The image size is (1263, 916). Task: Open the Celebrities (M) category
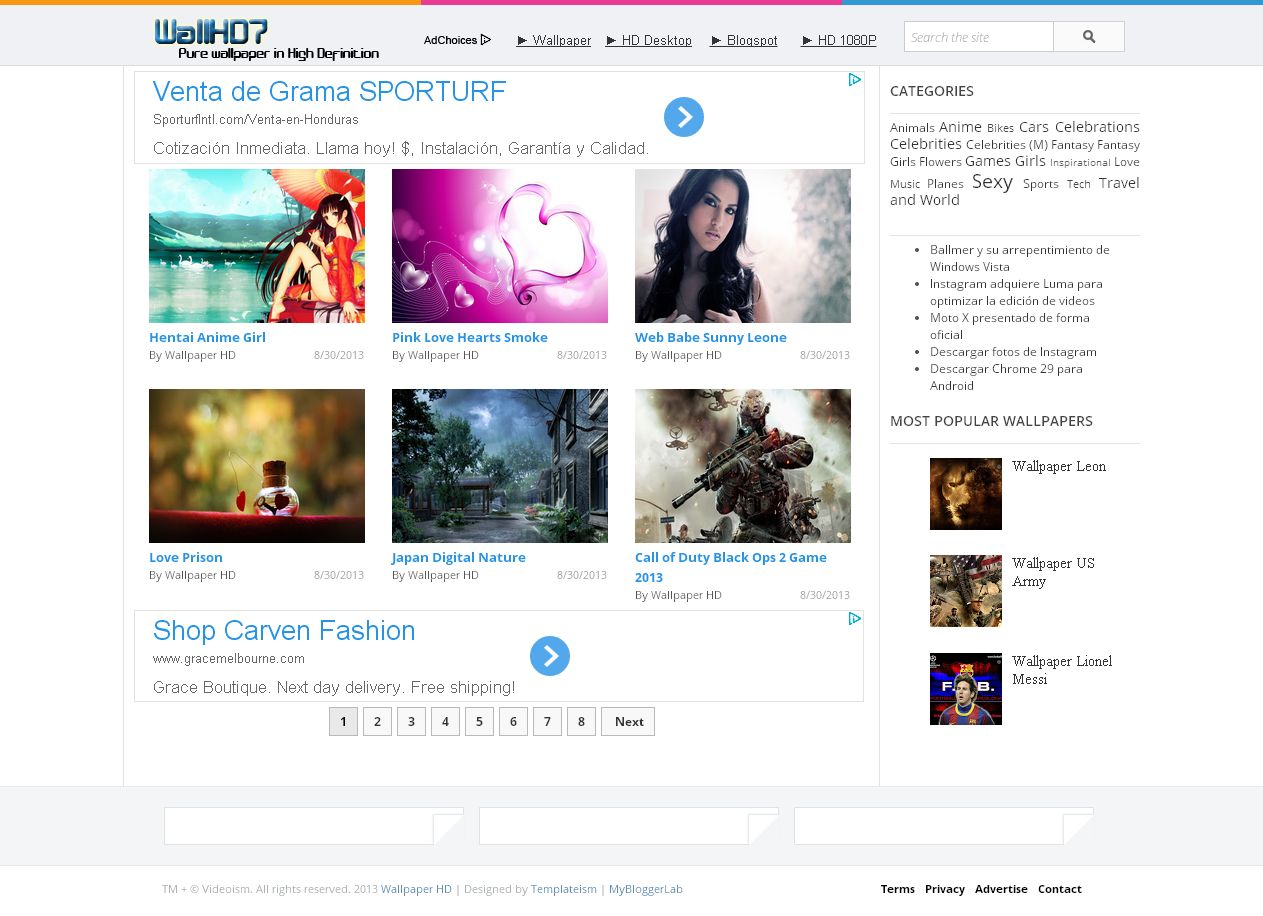(1007, 145)
